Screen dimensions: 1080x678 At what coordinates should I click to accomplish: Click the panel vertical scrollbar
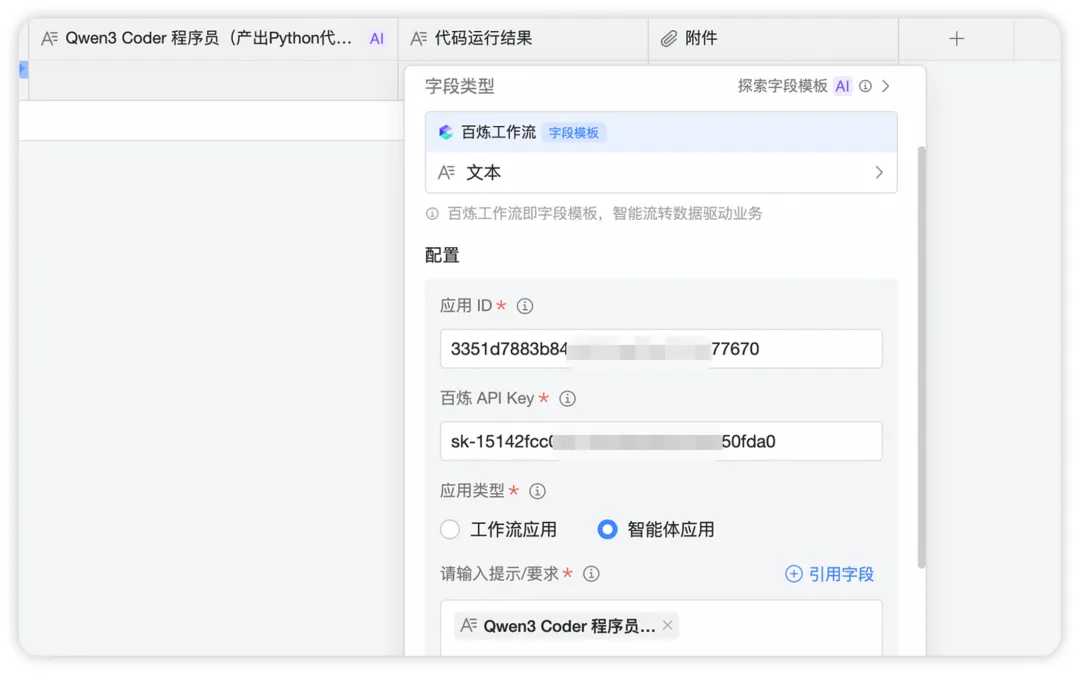[922, 357]
